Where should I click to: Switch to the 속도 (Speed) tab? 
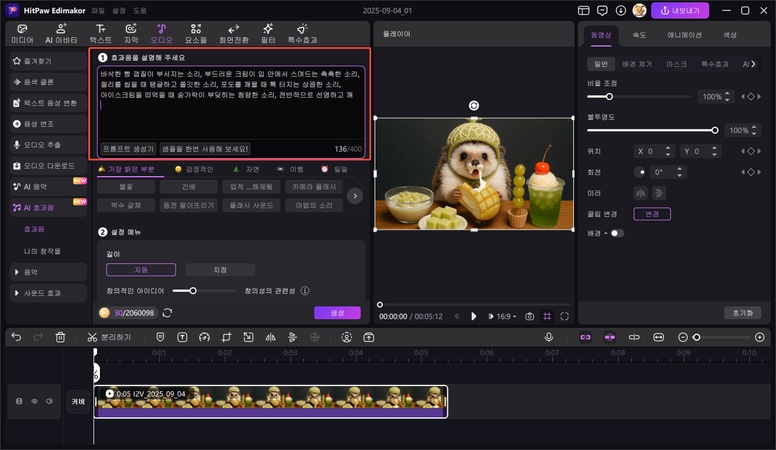click(x=639, y=35)
